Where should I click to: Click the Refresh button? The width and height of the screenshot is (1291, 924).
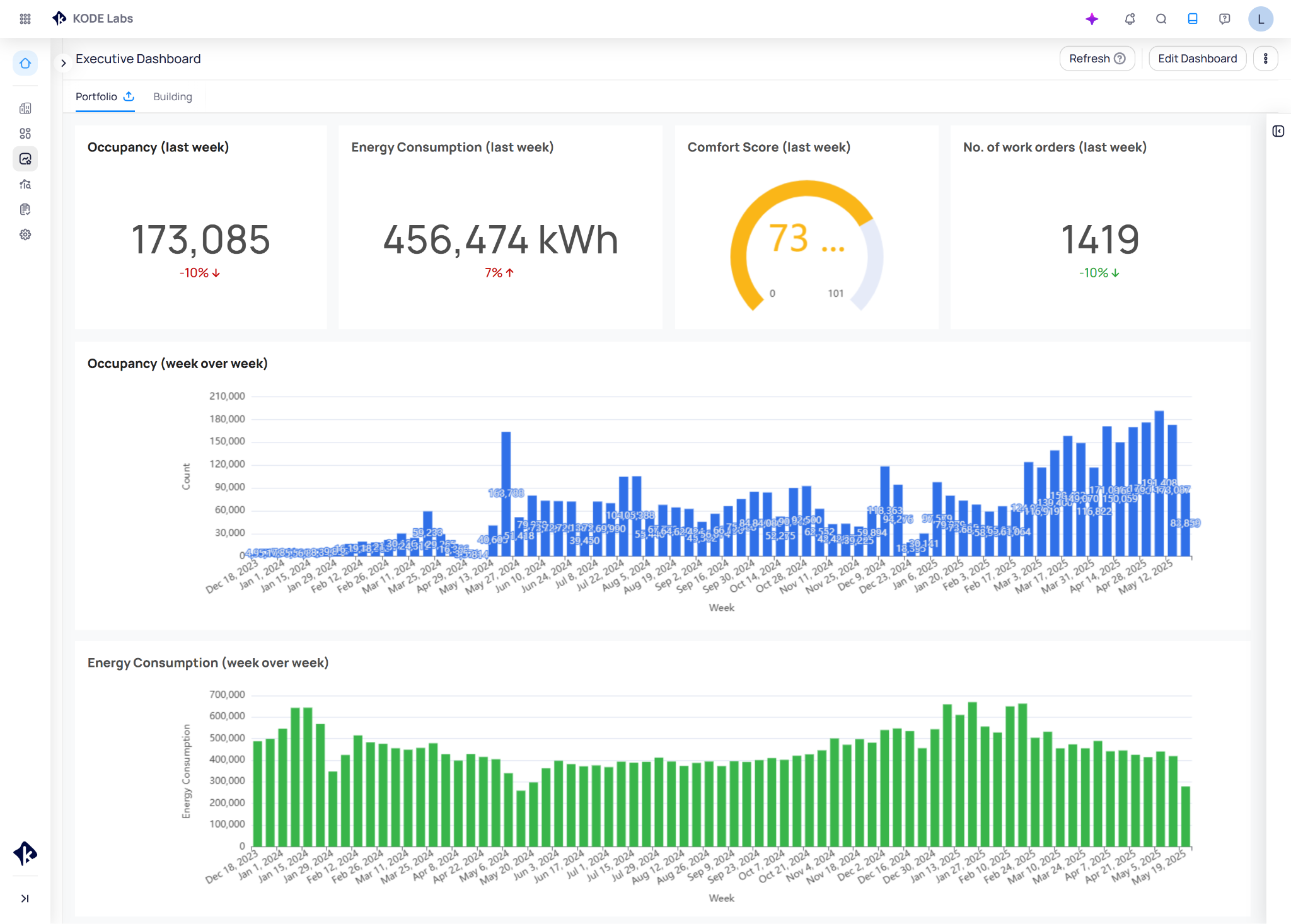click(x=1097, y=58)
